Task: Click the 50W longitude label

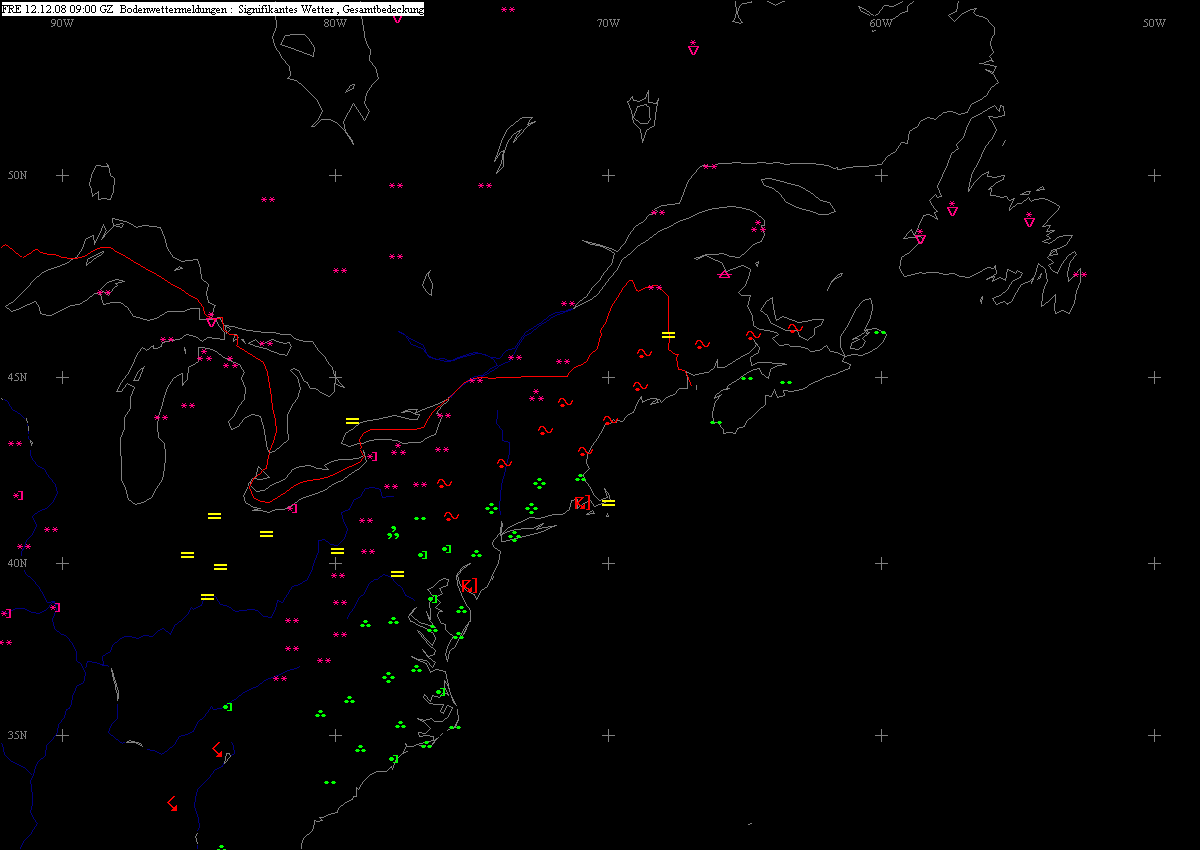Action: pyautogui.click(x=1154, y=23)
